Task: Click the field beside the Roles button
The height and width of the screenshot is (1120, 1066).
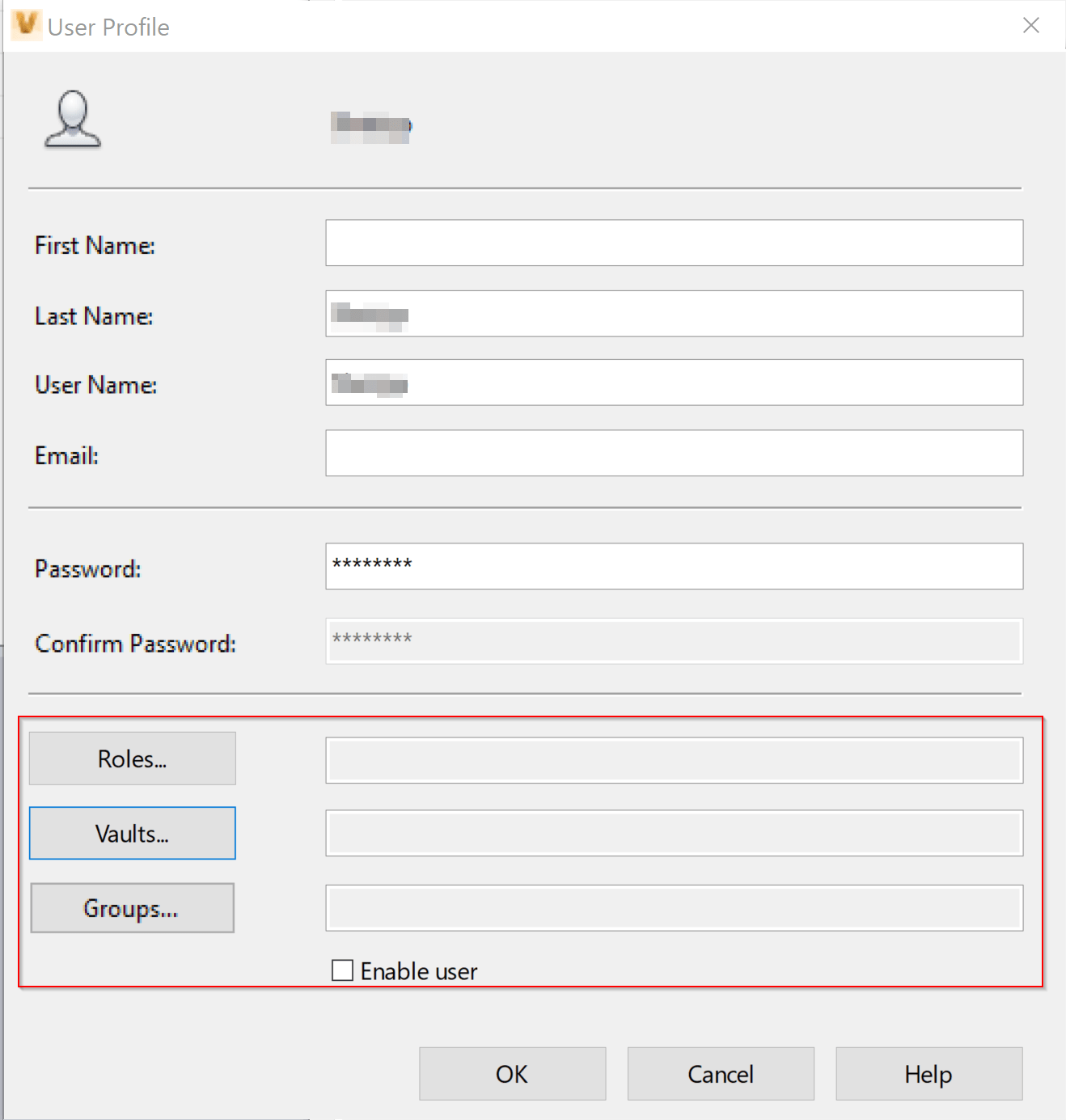Action: (x=675, y=759)
